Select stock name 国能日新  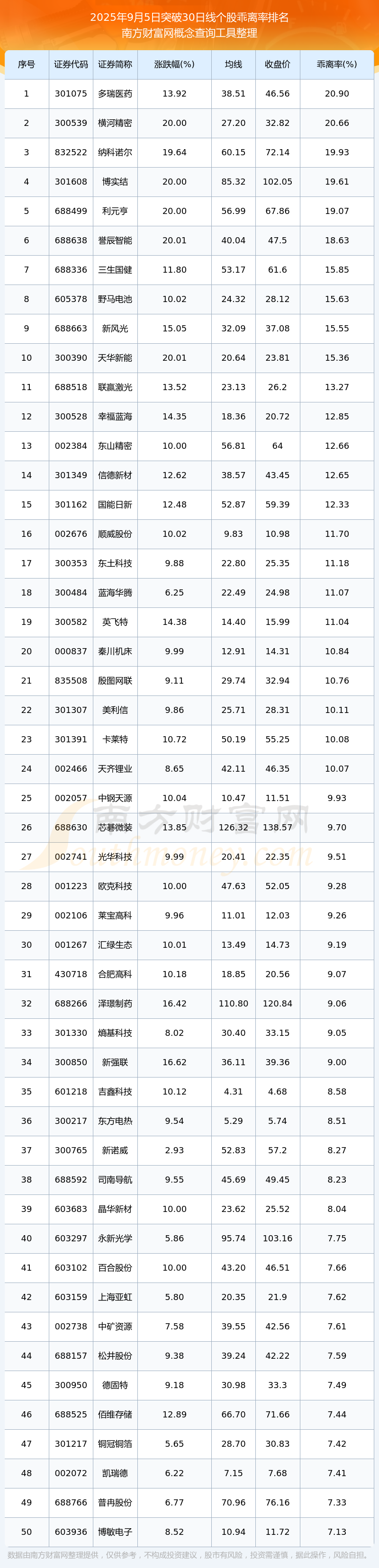tap(115, 505)
